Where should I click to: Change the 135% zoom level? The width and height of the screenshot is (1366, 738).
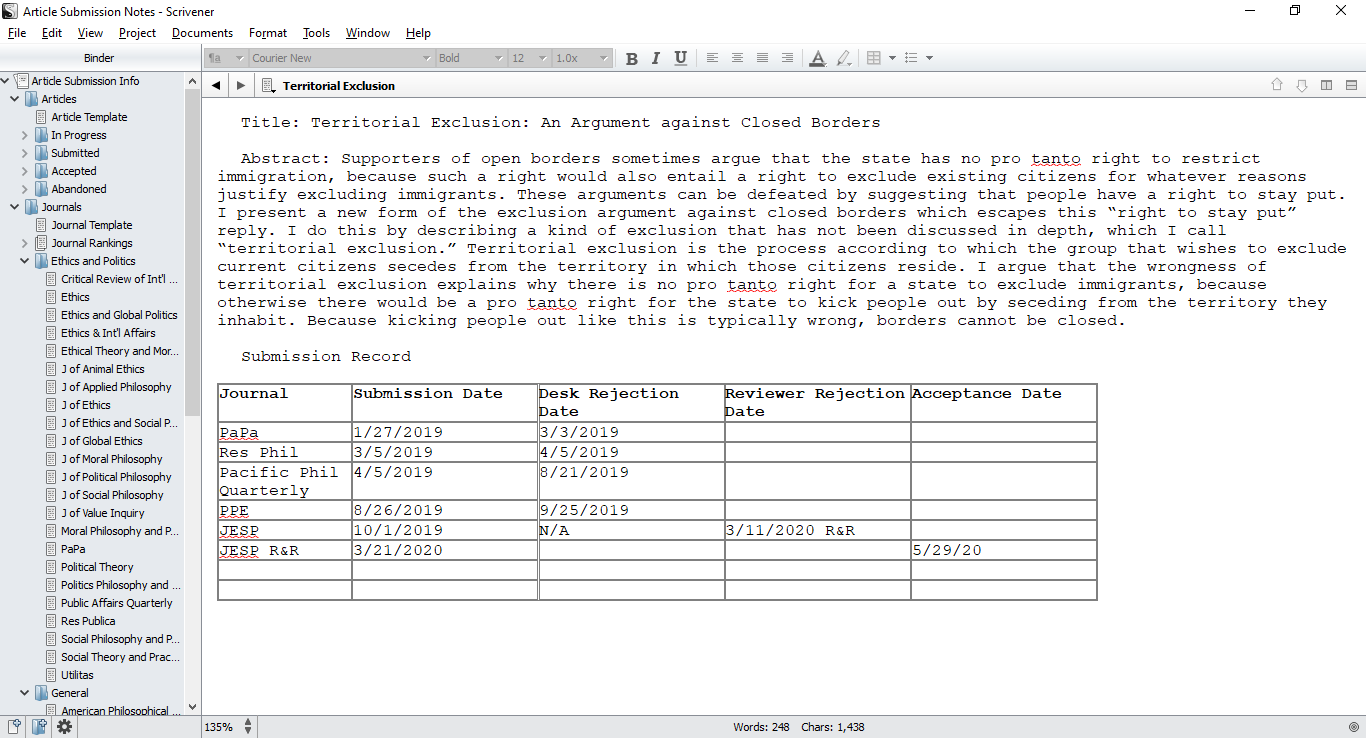point(230,727)
